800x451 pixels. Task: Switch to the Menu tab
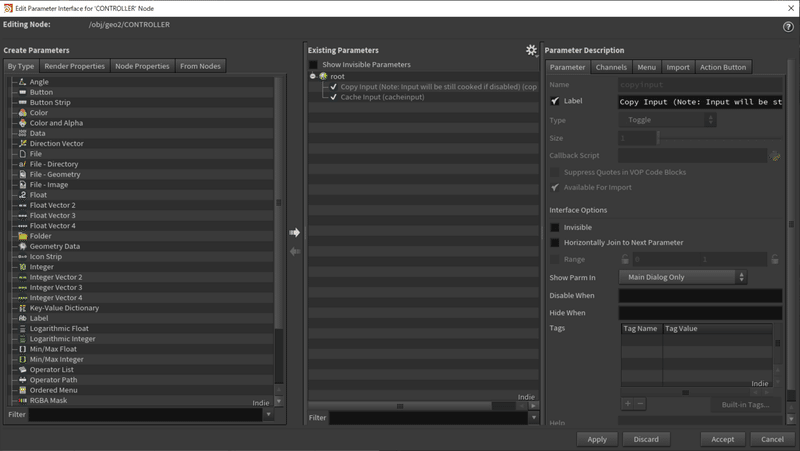click(646, 67)
